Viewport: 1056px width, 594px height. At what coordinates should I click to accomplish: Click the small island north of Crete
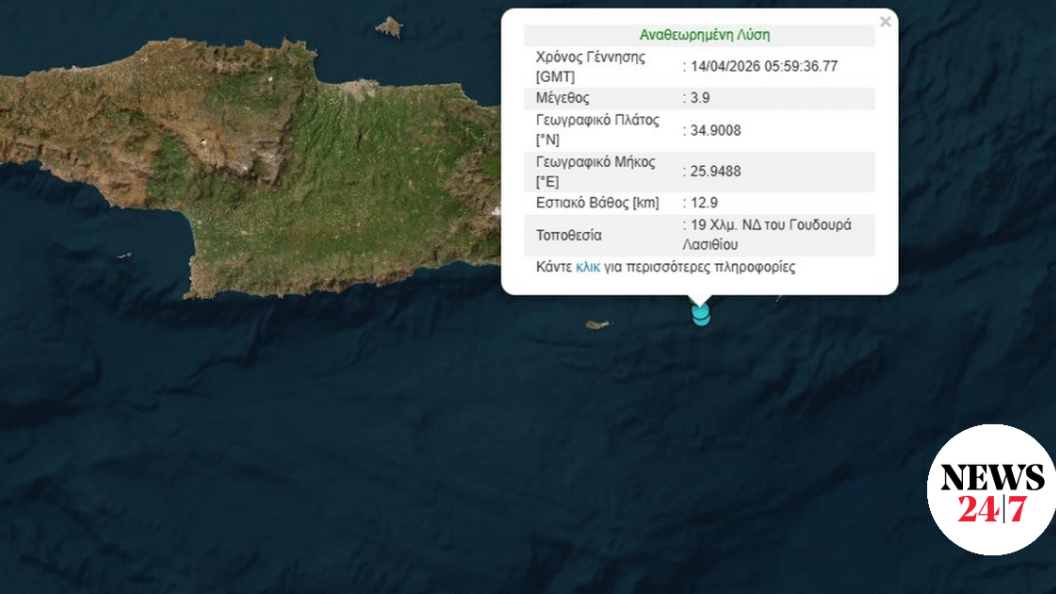point(389,27)
